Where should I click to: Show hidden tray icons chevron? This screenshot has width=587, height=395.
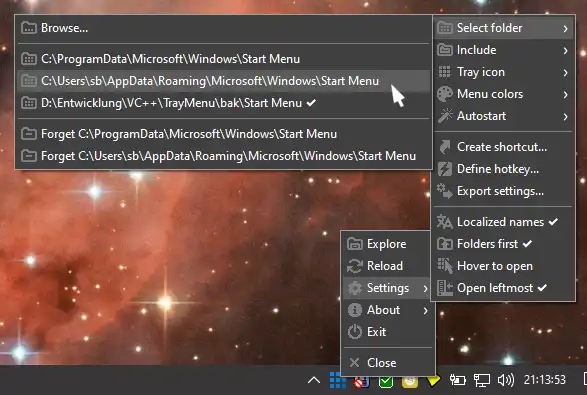click(x=314, y=380)
